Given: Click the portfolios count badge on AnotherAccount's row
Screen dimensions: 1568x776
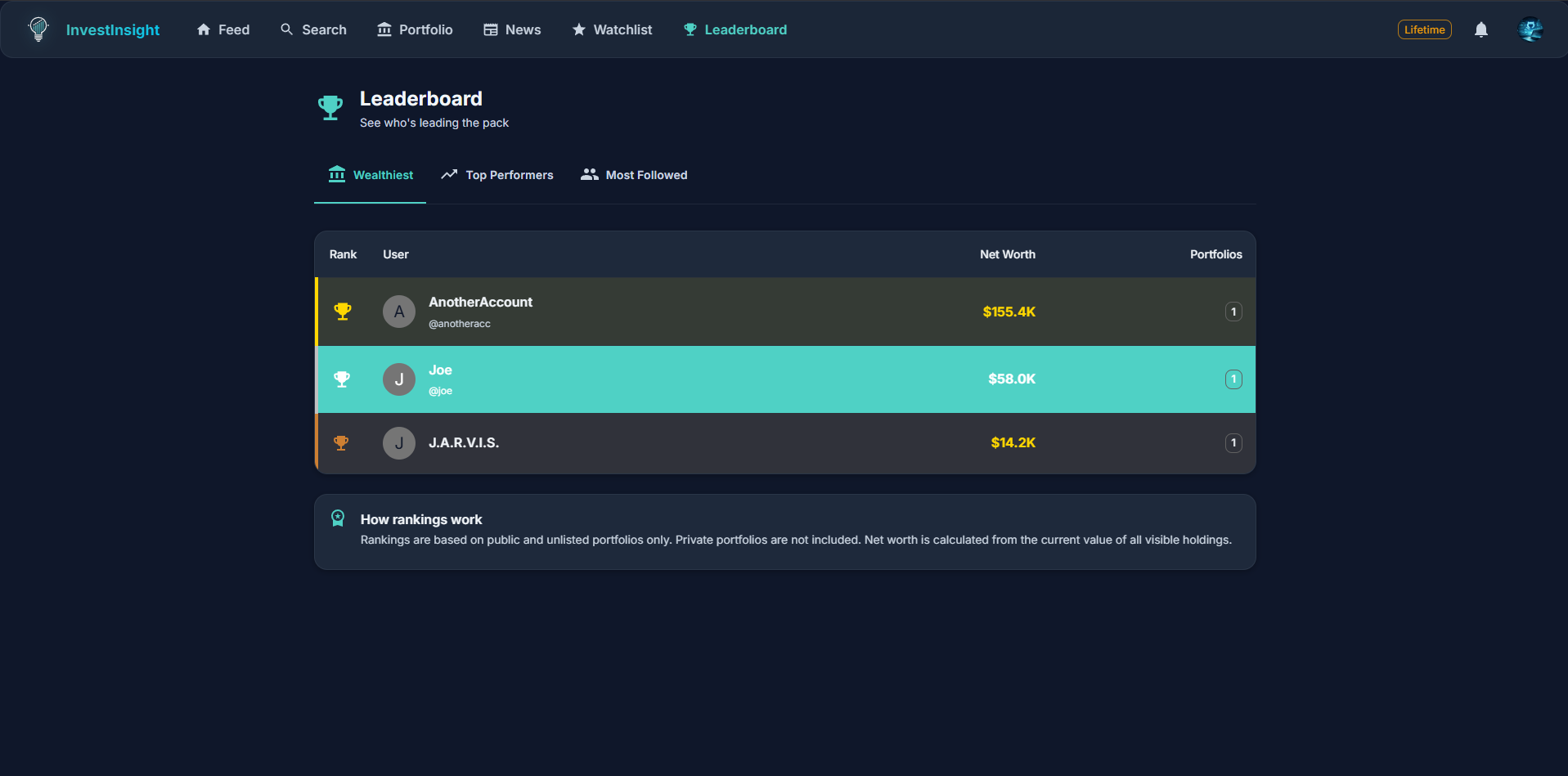Looking at the screenshot, I should click(1233, 312).
